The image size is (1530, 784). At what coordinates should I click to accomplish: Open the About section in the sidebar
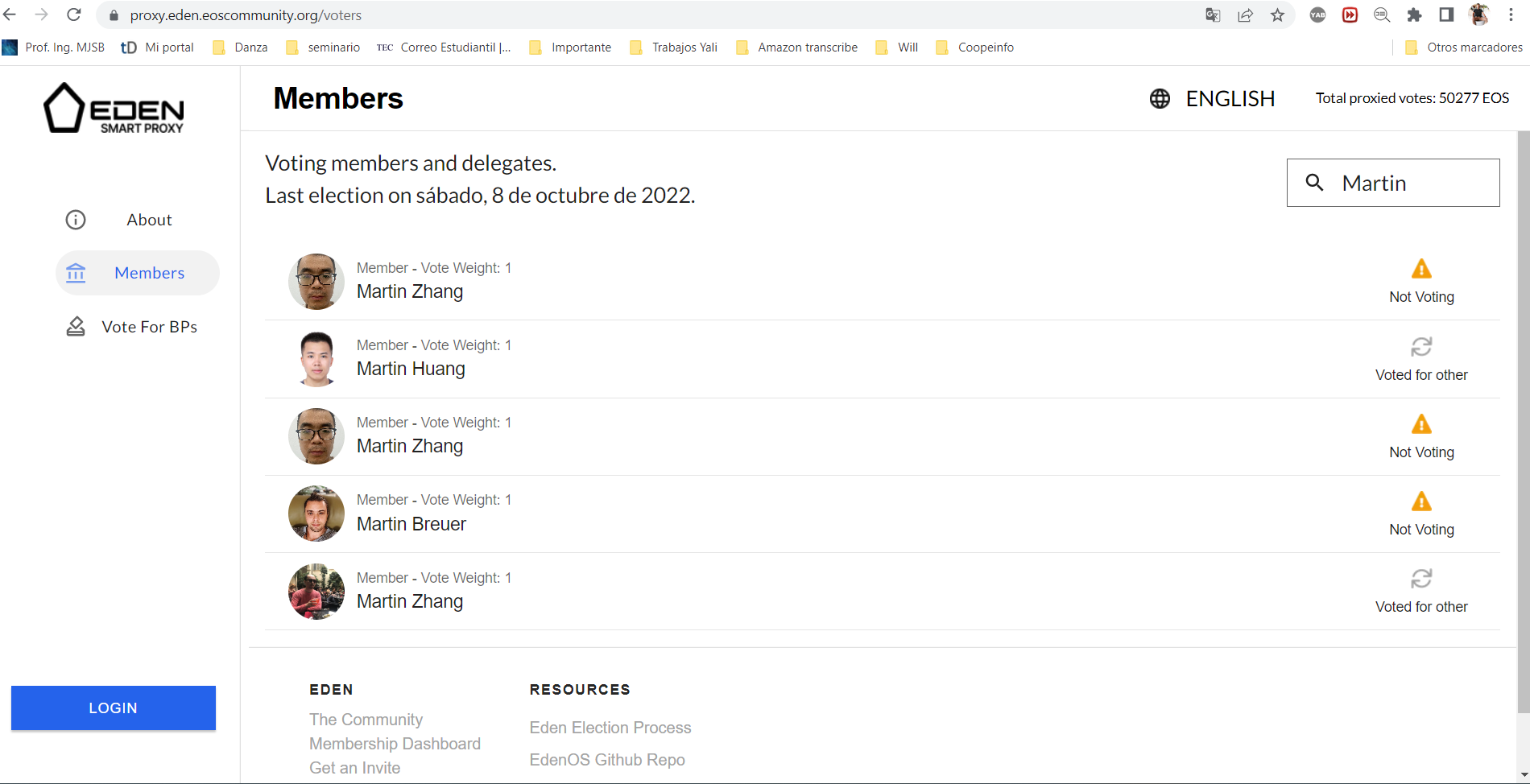(148, 219)
